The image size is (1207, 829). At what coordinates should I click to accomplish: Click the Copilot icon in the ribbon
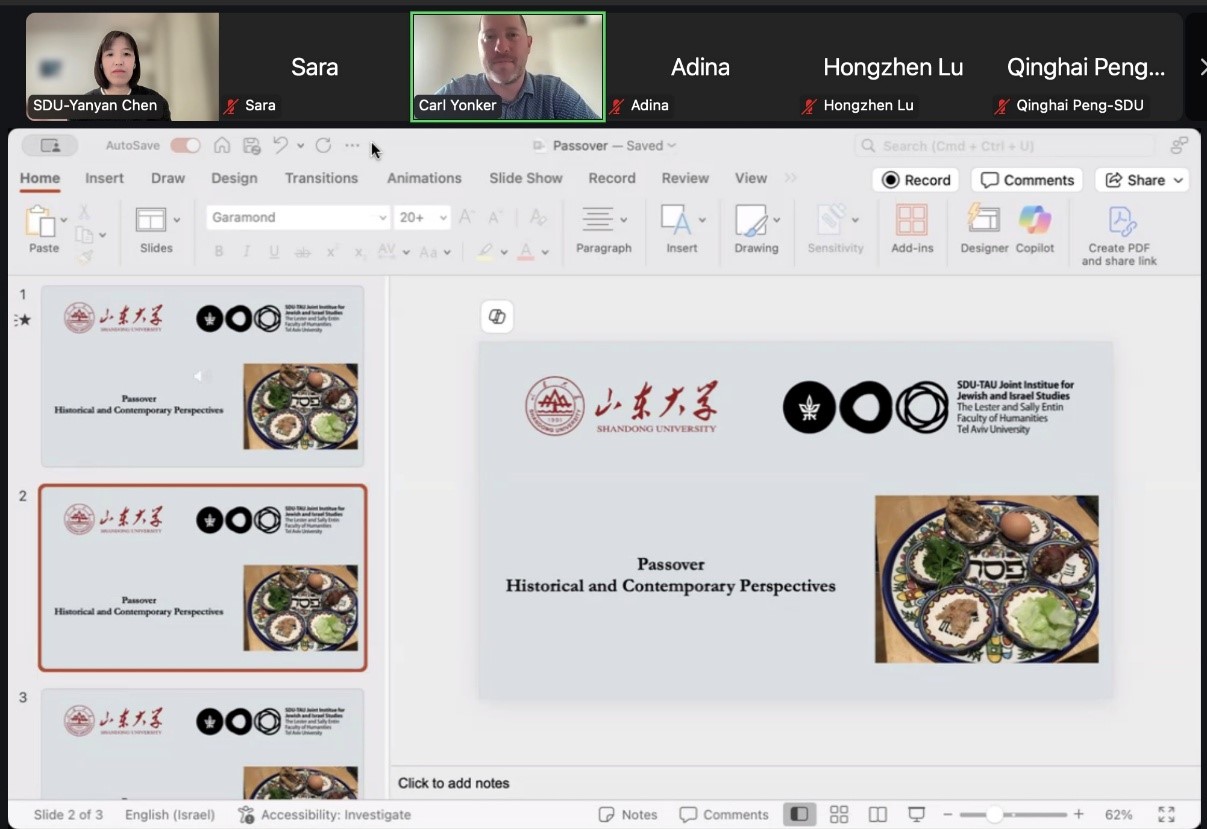[1035, 220]
